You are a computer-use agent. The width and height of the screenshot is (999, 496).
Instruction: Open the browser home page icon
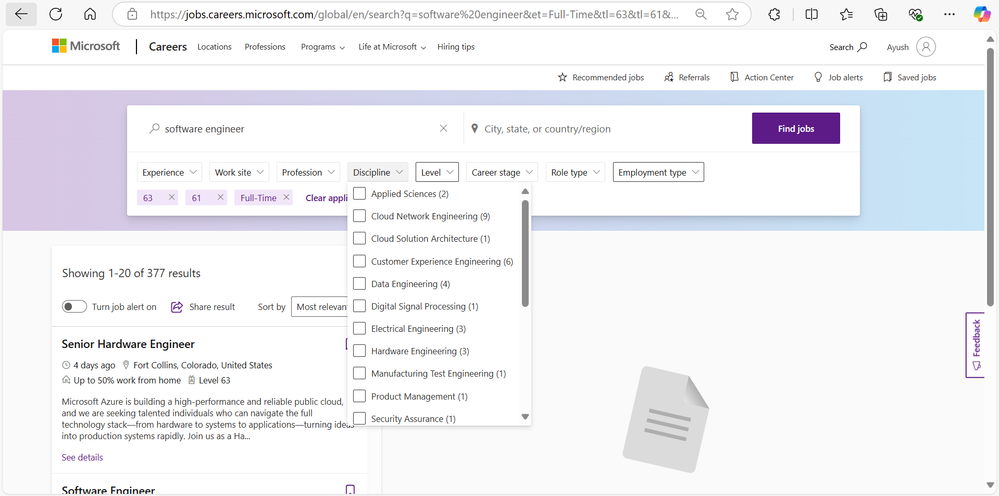click(90, 14)
